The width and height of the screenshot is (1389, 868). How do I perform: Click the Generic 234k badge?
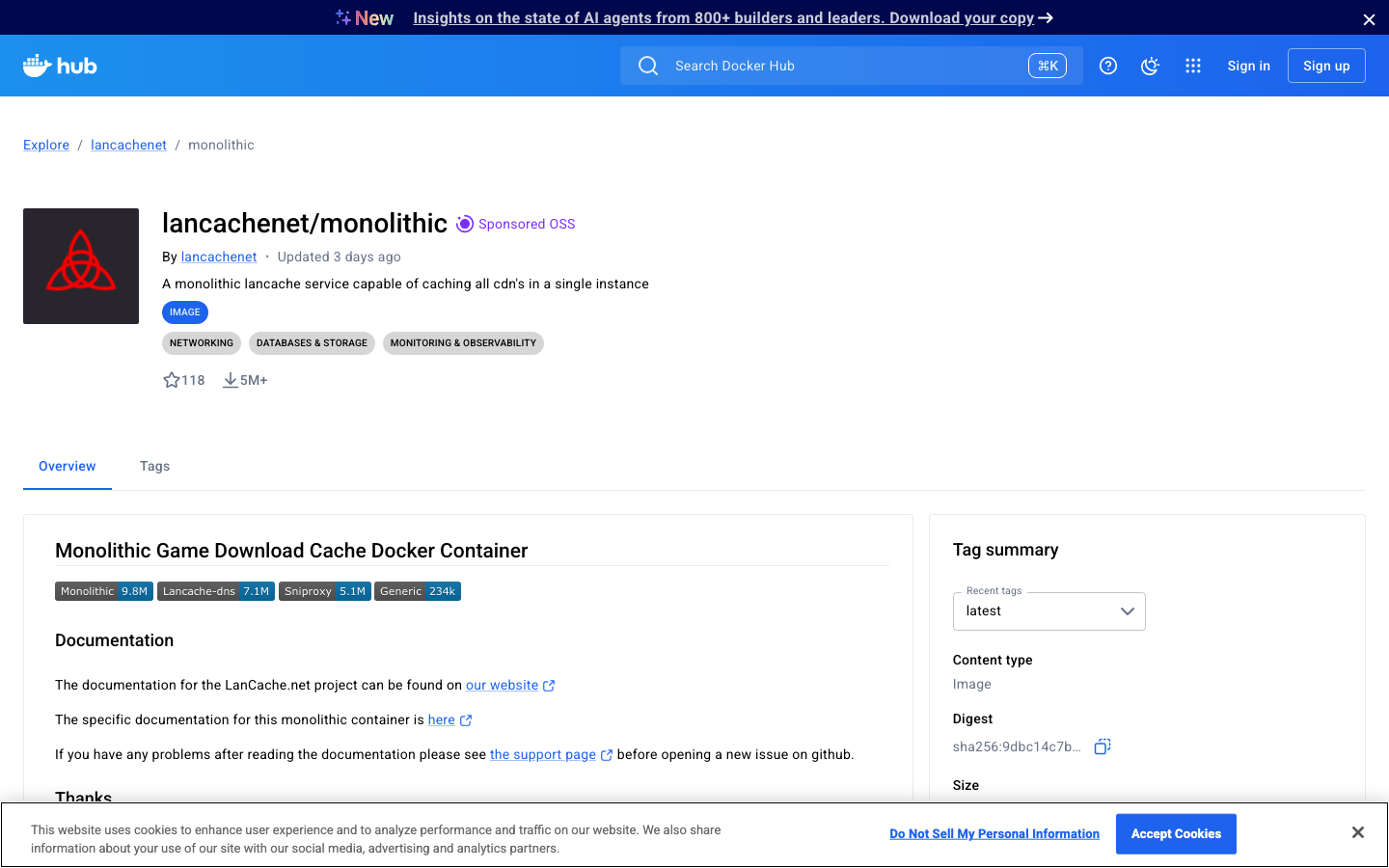(x=418, y=591)
